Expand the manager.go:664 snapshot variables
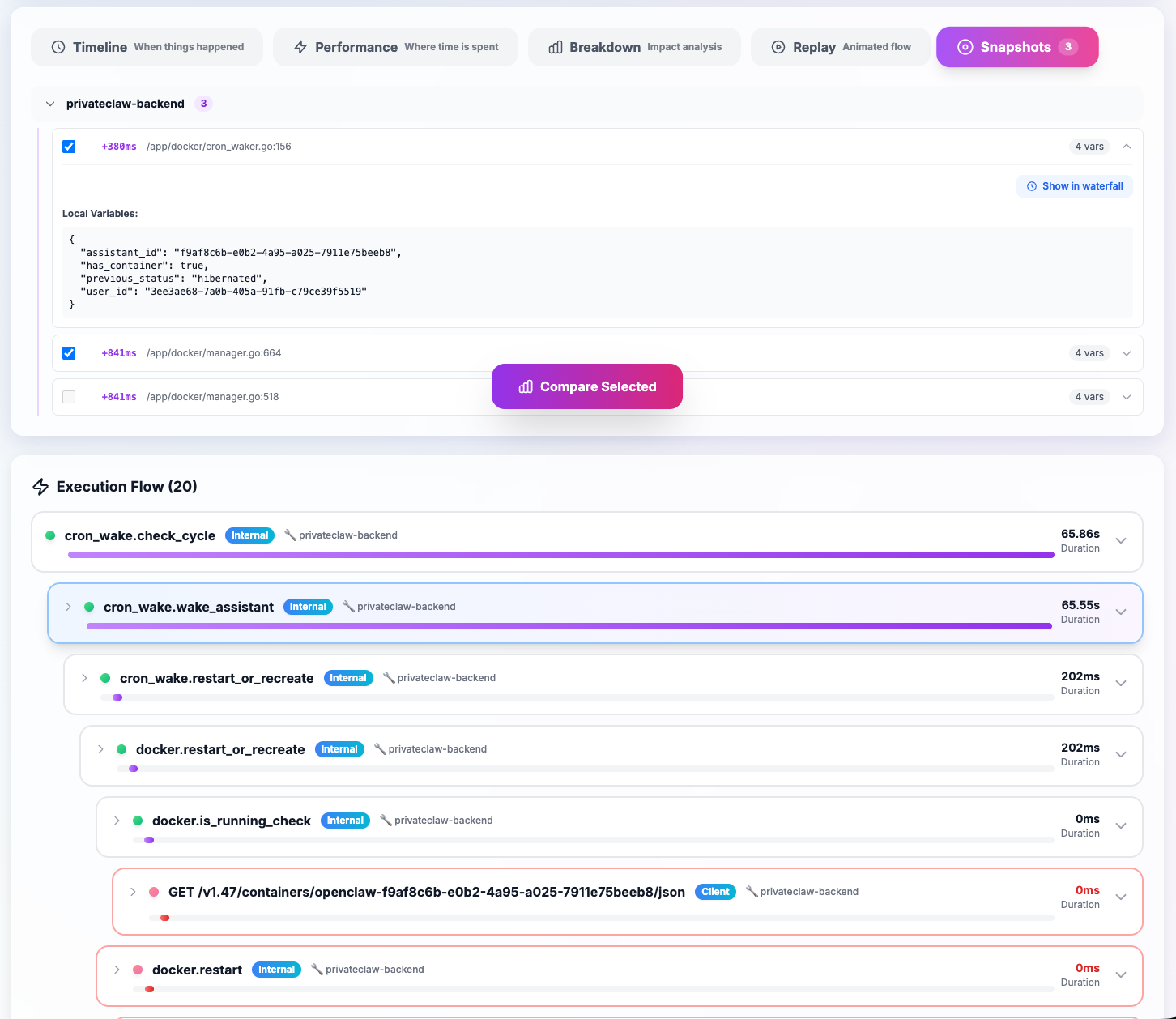Image resolution: width=1176 pixels, height=1019 pixels. click(x=1126, y=353)
